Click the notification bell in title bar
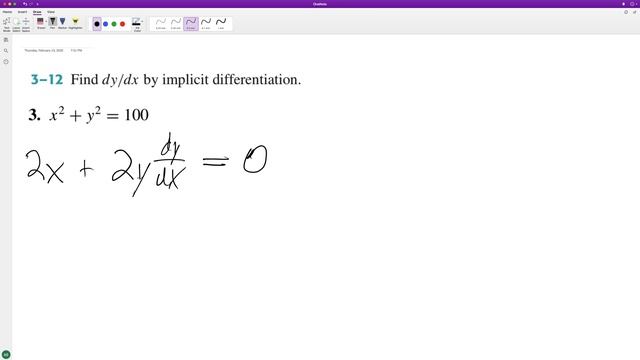Screen dimensions: 640x360 [x=623, y=4]
